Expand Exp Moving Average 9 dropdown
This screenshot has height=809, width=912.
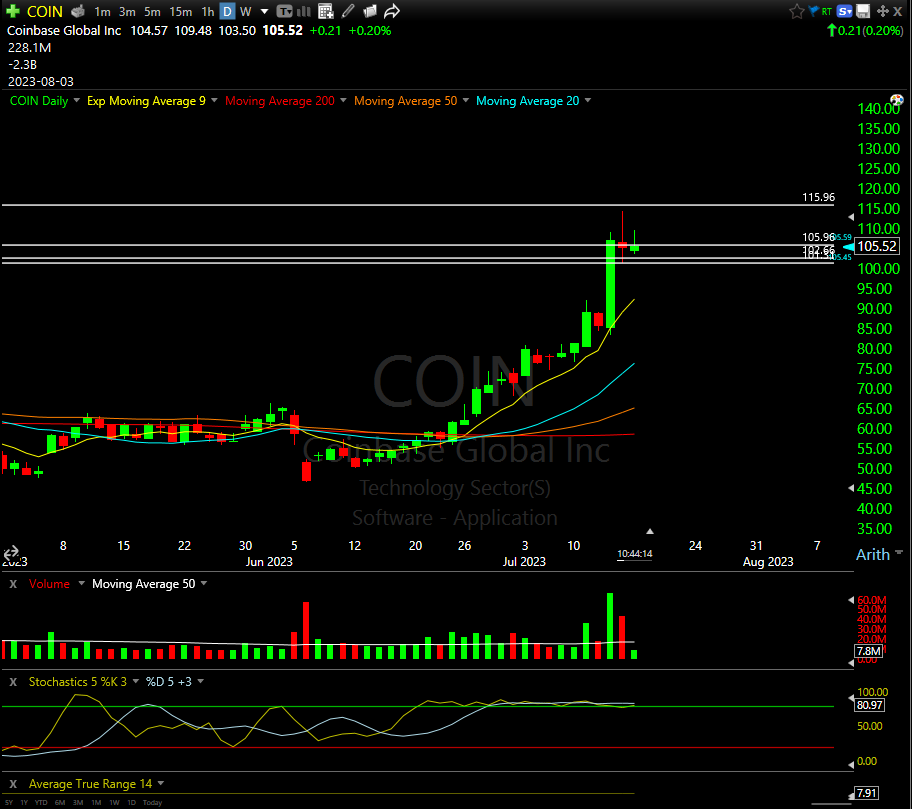[x=214, y=100]
